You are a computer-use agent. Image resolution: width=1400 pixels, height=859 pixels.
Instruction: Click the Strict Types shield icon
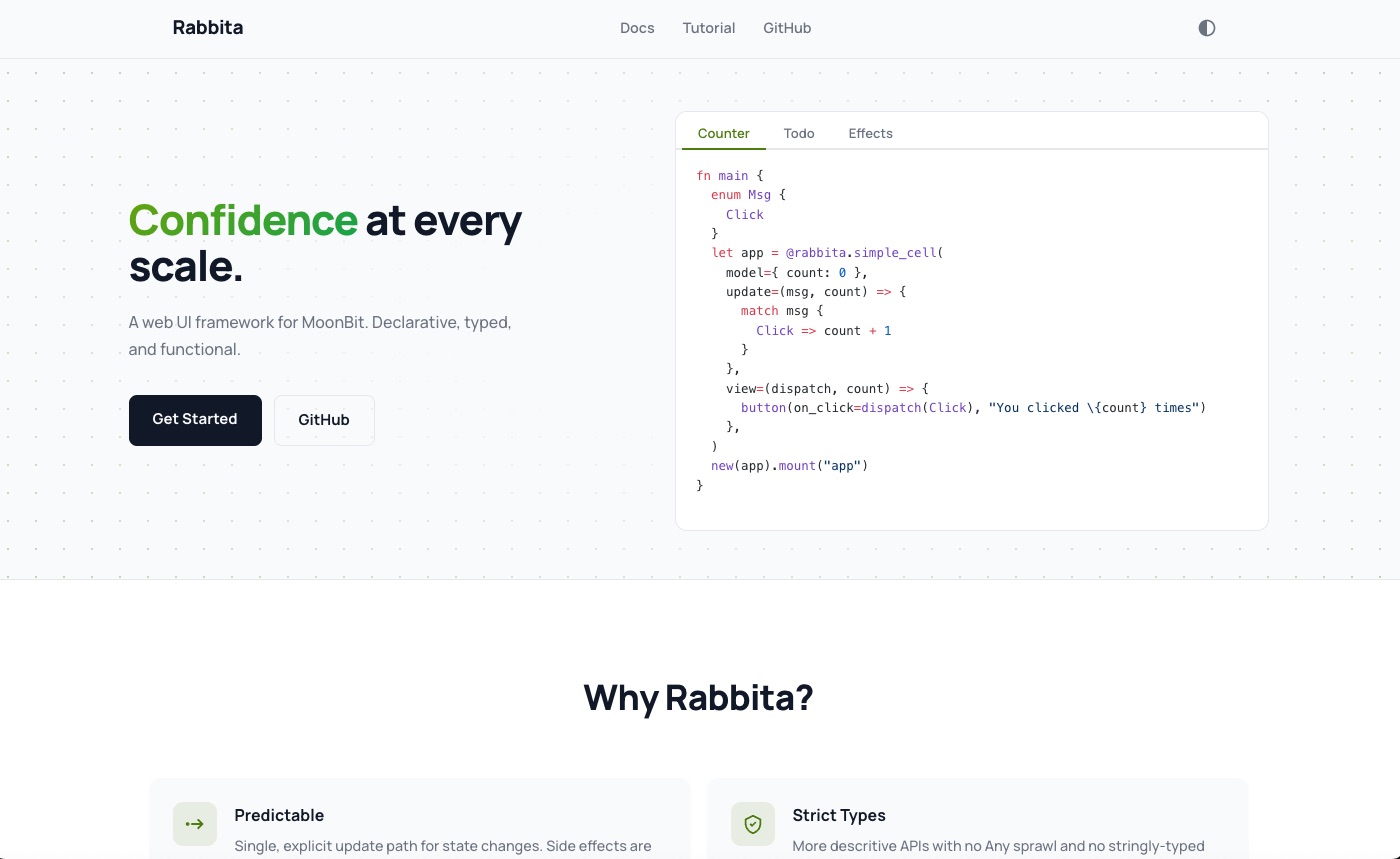[x=753, y=824]
